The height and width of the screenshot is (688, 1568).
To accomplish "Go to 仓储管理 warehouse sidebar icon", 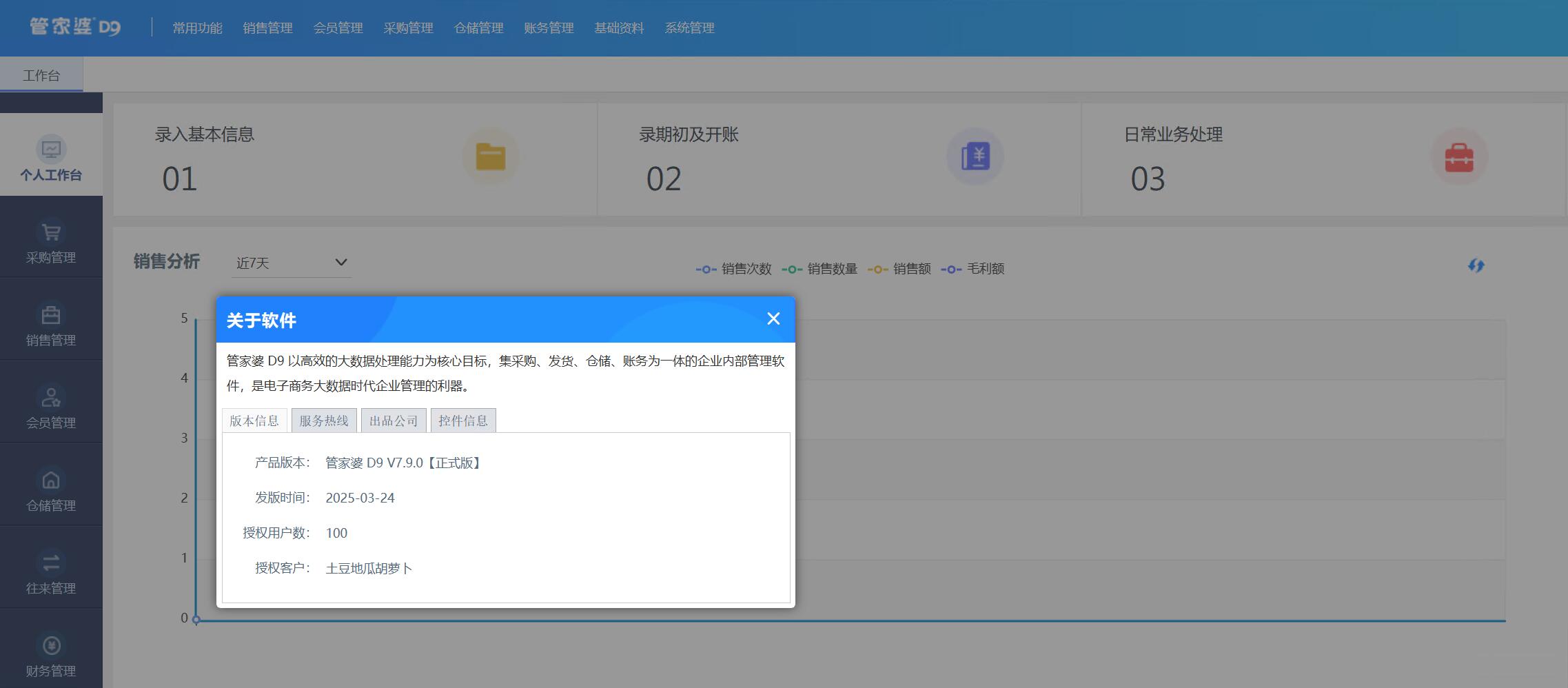I will pos(51,480).
